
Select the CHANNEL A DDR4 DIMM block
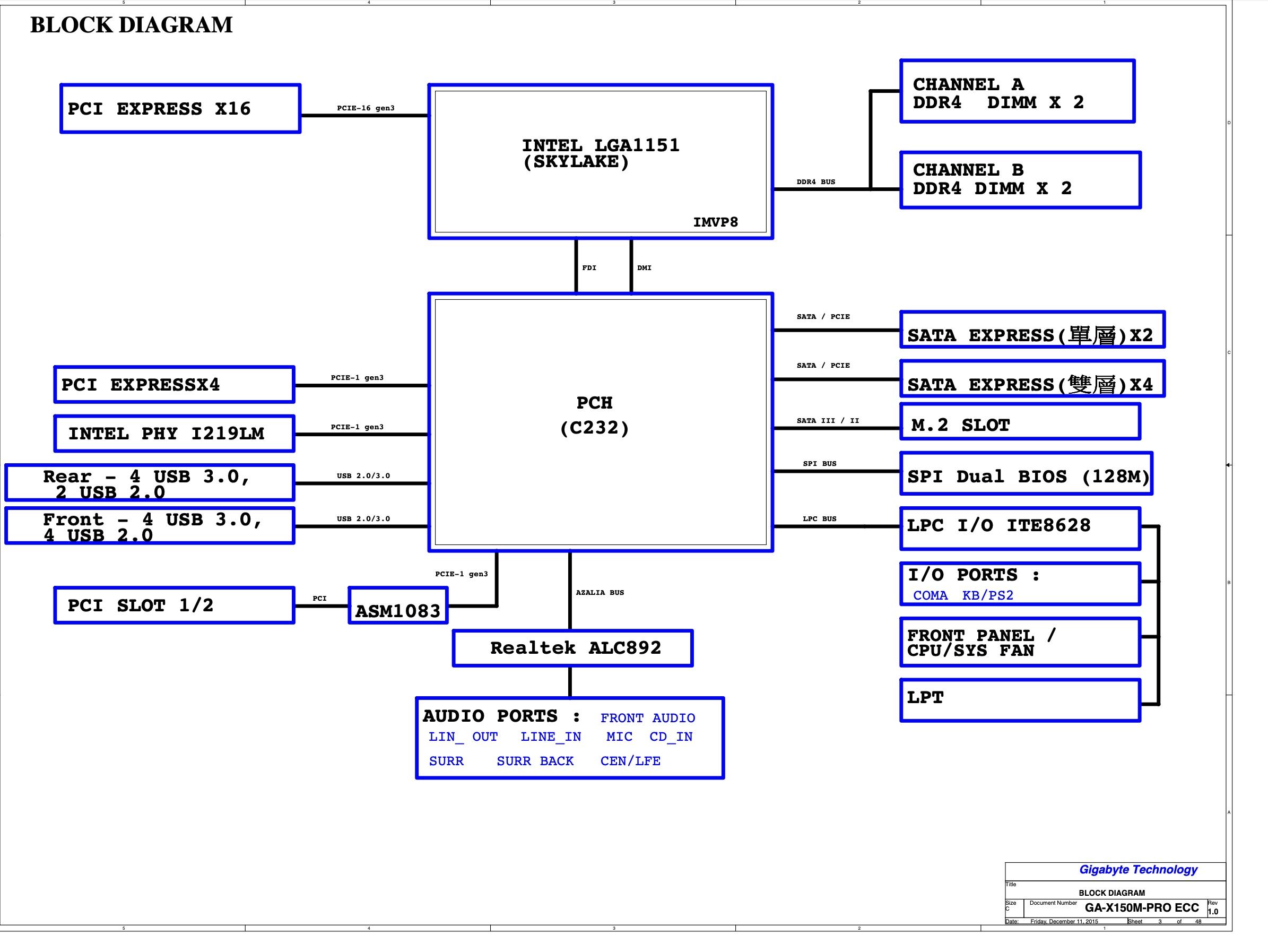click(x=1018, y=91)
